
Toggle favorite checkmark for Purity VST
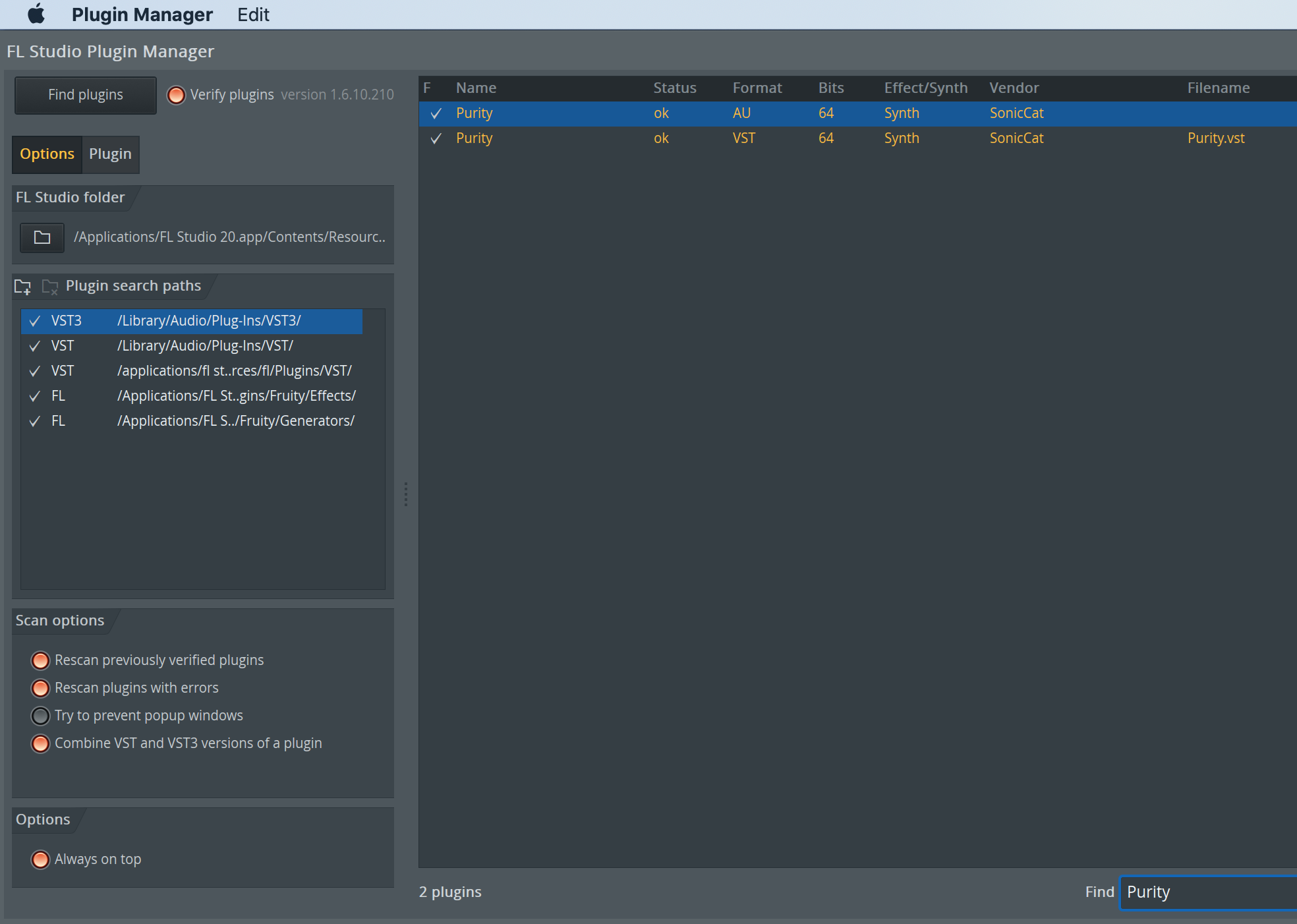(436, 139)
